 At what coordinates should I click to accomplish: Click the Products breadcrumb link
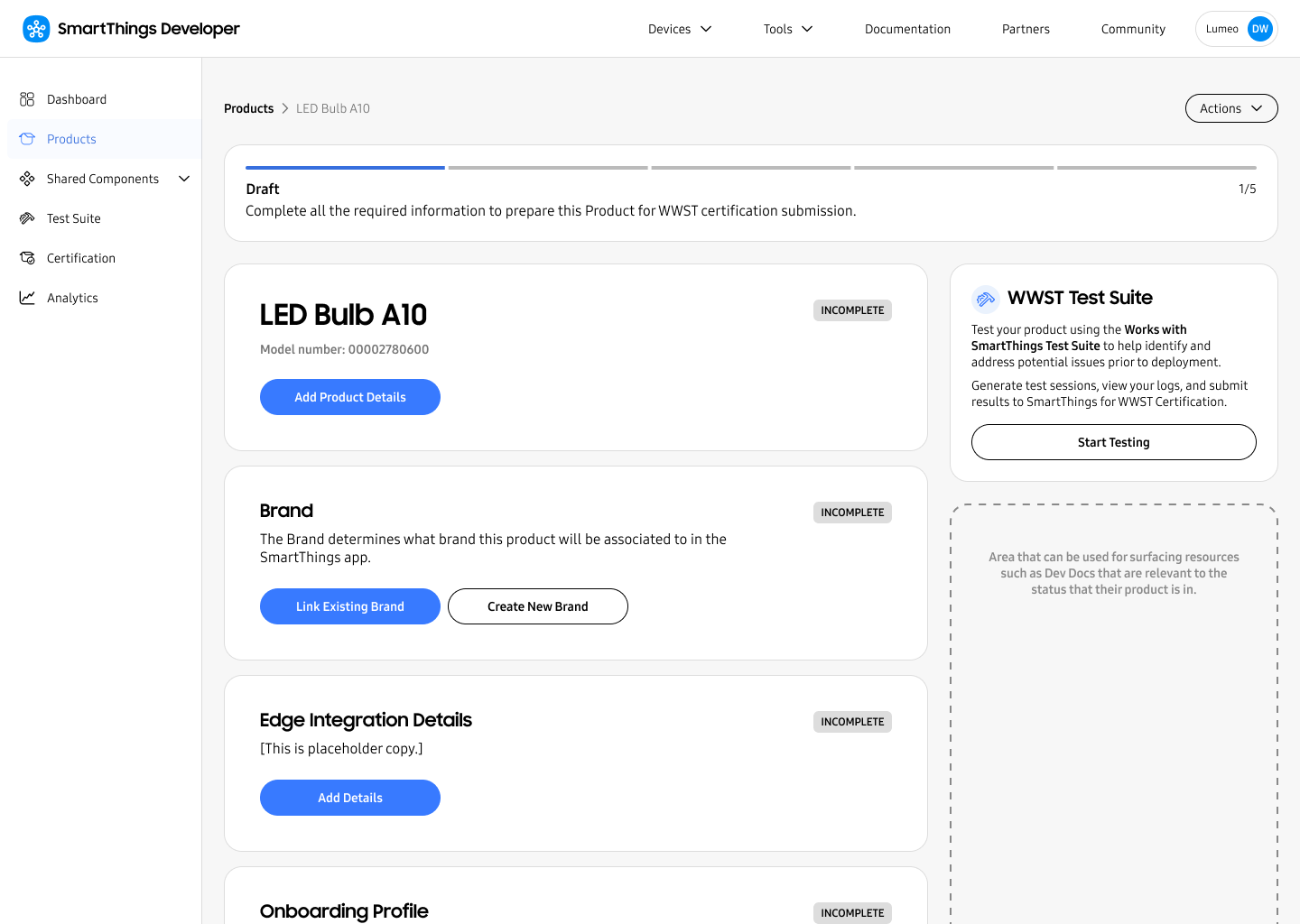pos(248,108)
